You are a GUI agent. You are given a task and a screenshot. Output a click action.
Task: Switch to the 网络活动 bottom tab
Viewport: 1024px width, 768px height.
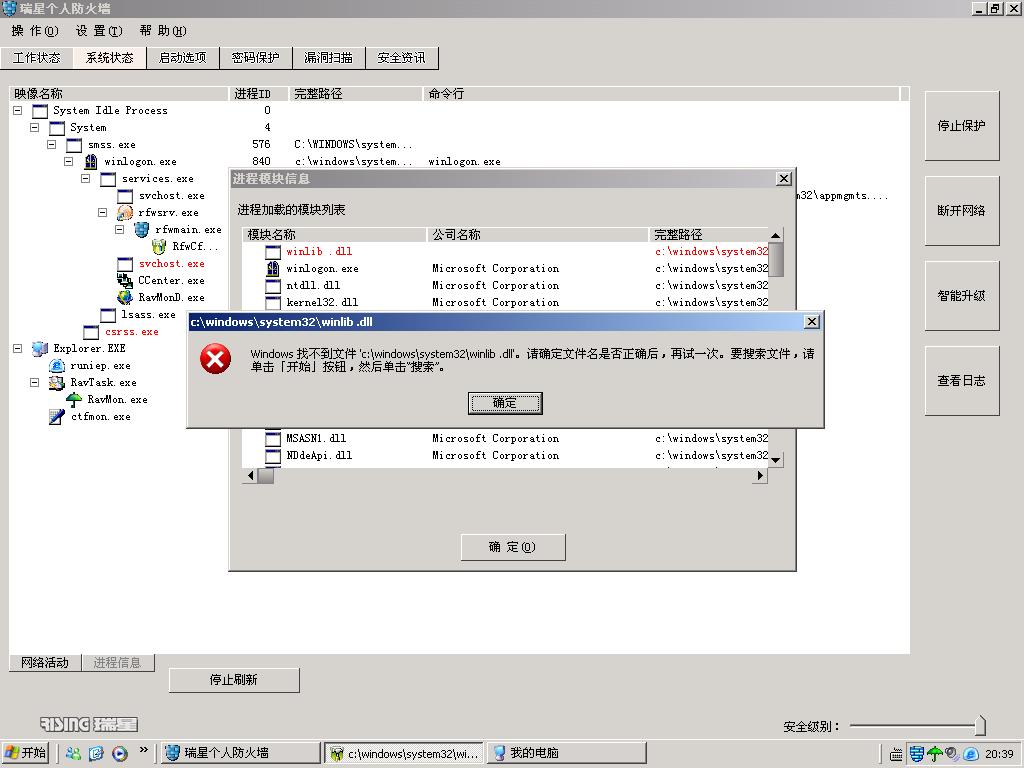(44, 662)
